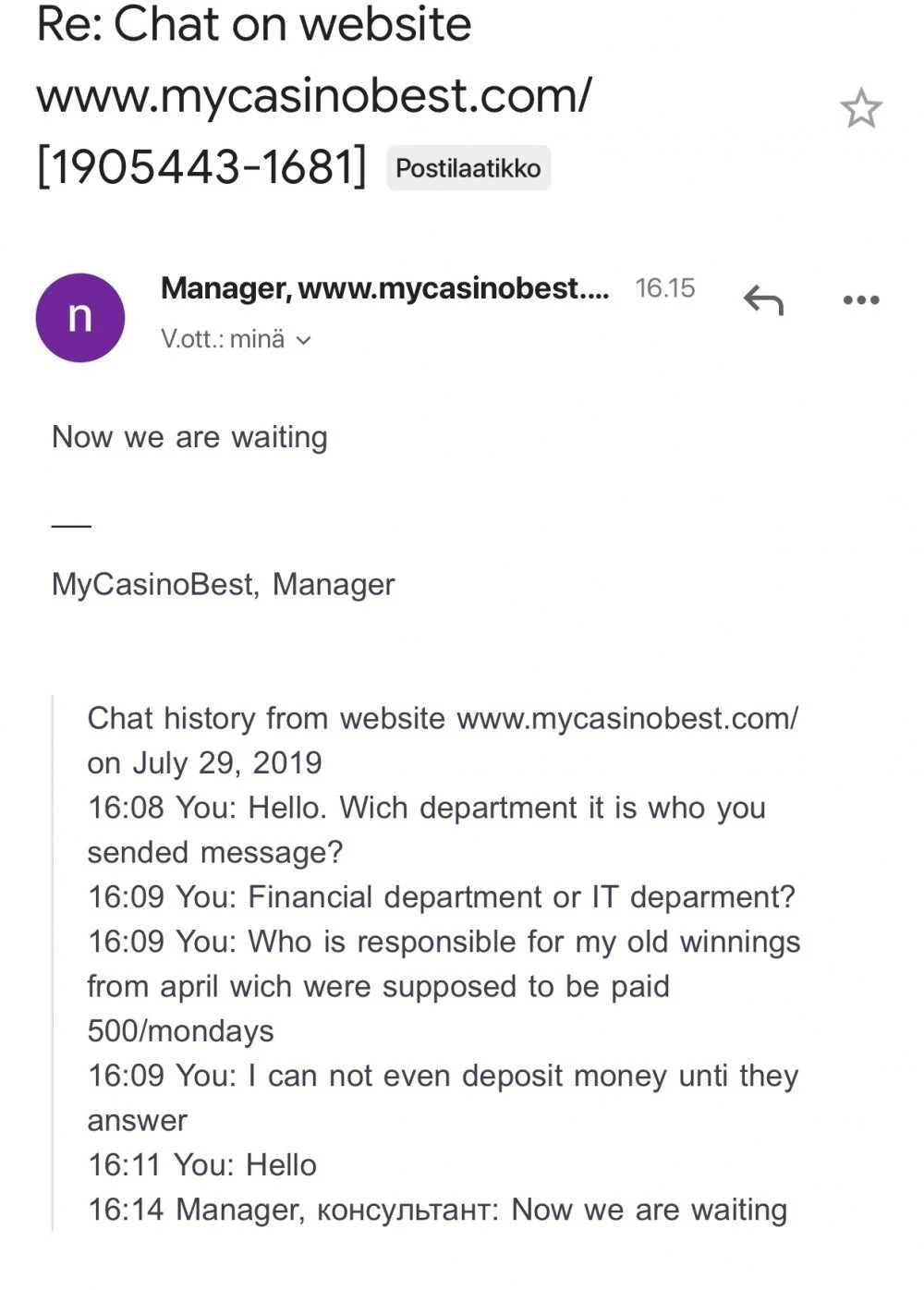
Task: Tap the "Who is responsible" chat line
Action: pos(444,986)
